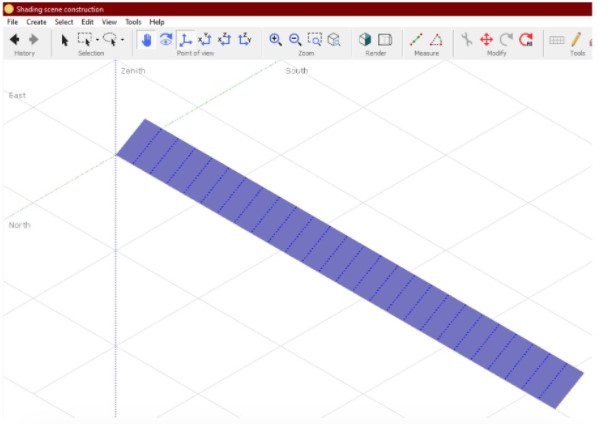Click the zoom to rectangle icon

315,40
